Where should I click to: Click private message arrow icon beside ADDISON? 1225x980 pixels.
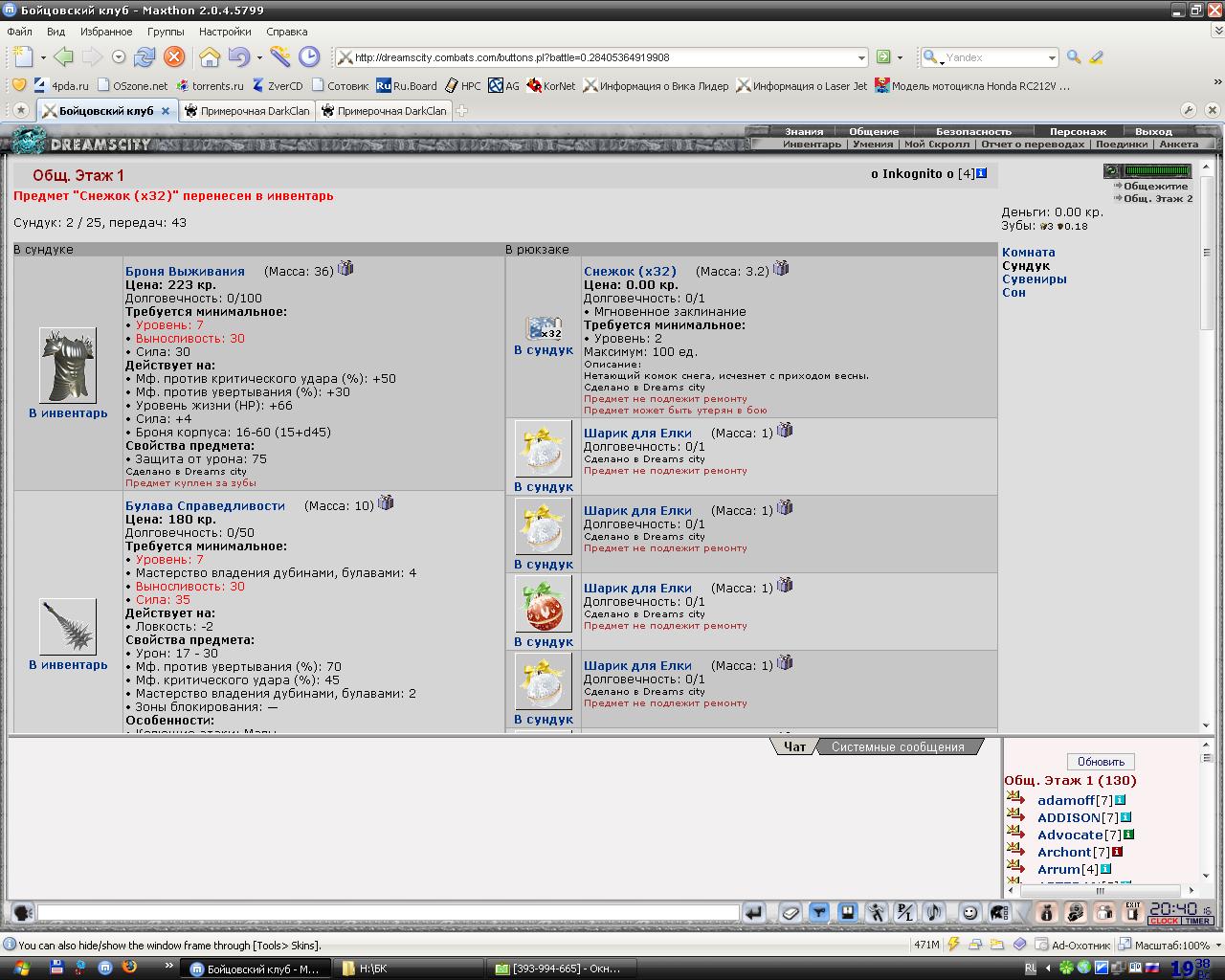click(x=1016, y=815)
